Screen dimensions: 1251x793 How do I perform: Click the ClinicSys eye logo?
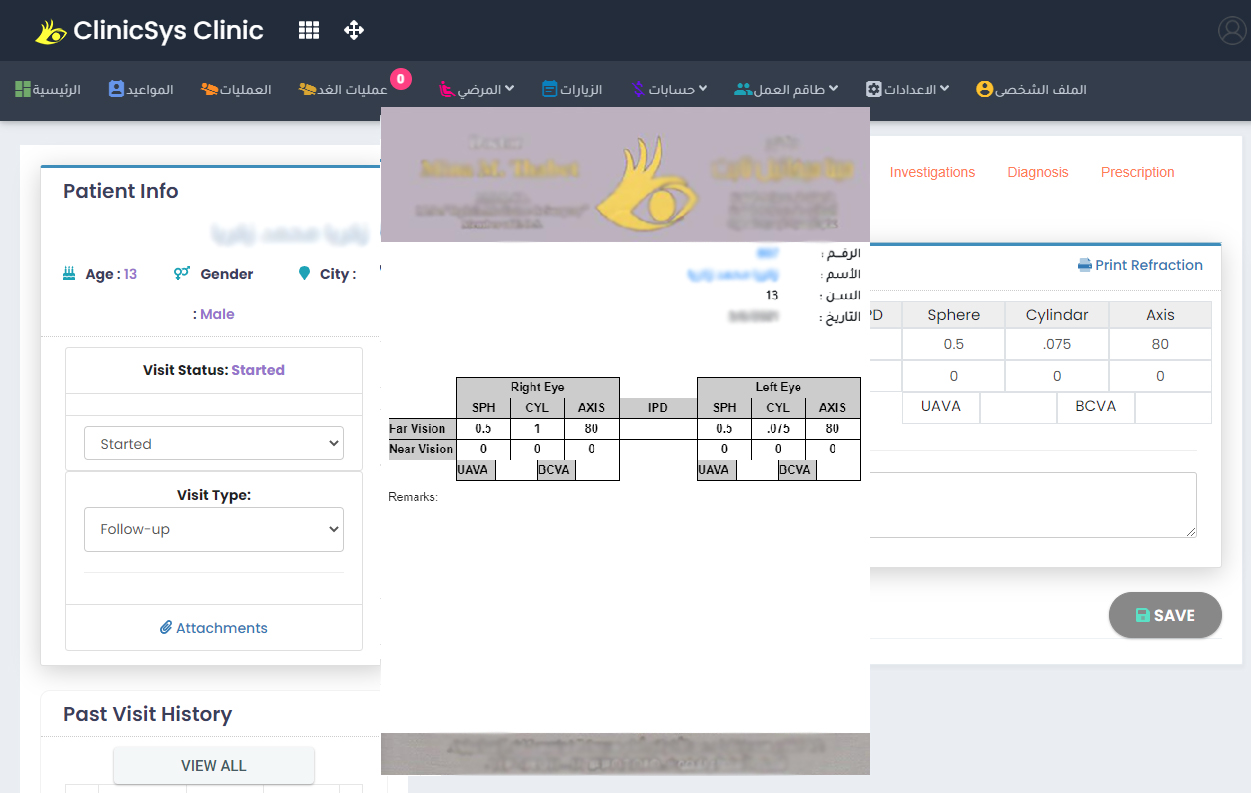pyautogui.click(x=50, y=32)
